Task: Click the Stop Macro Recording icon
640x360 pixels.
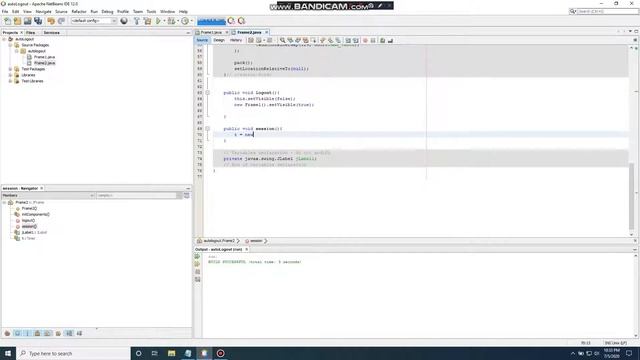Action: 373,40
